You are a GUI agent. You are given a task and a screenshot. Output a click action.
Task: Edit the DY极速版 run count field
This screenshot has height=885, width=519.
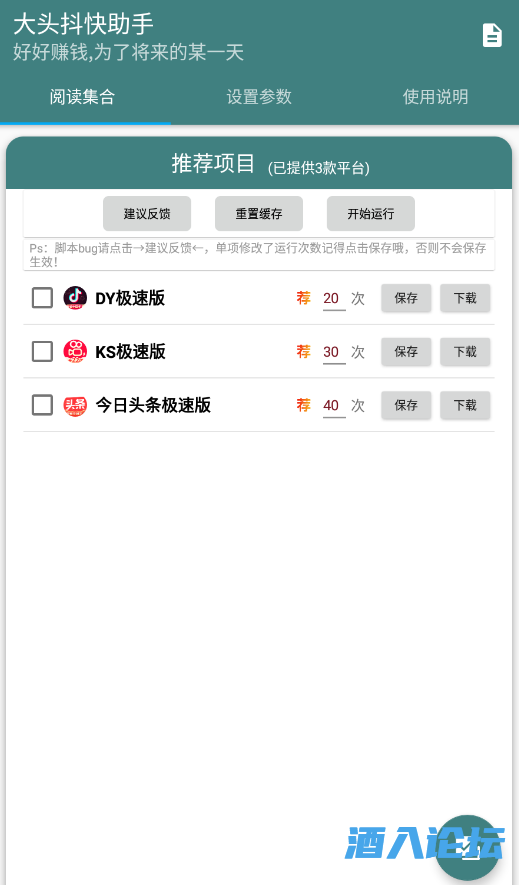(x=334, y=298)
